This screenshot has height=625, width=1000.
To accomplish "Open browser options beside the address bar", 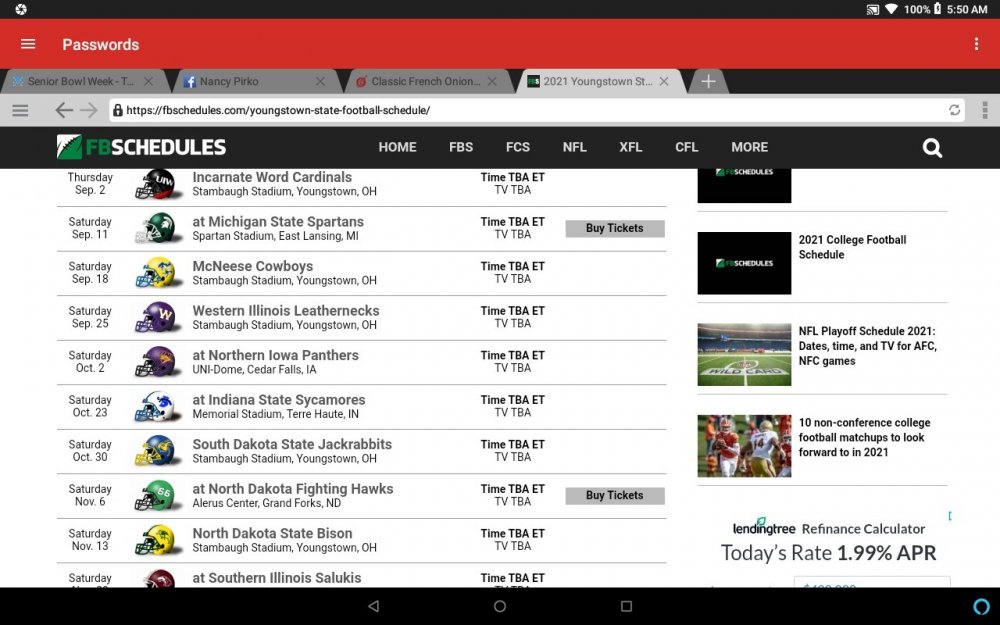I will coord(985,110).
